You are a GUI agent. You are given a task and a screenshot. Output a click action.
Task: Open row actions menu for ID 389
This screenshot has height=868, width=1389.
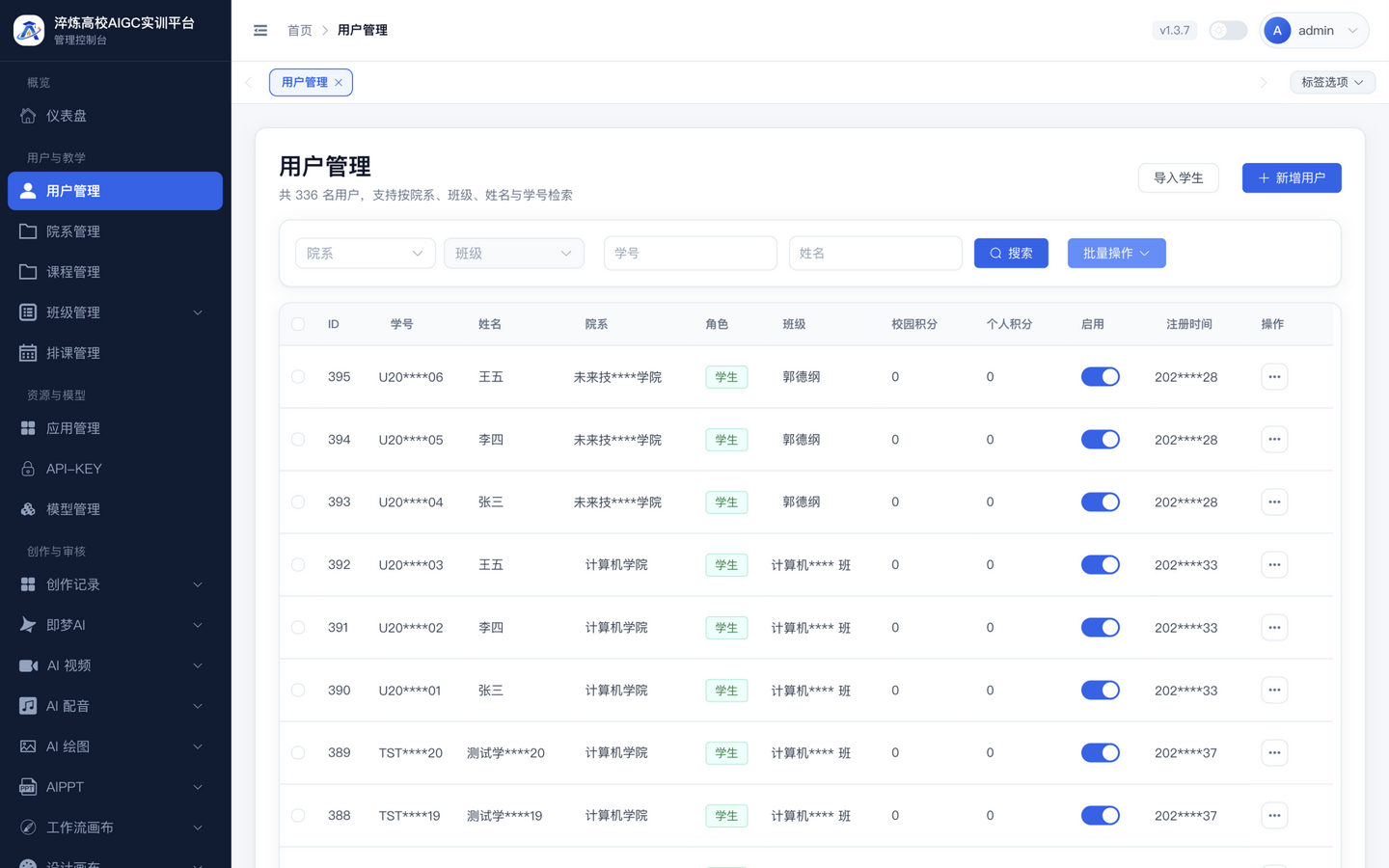(x=1274, y=753)
